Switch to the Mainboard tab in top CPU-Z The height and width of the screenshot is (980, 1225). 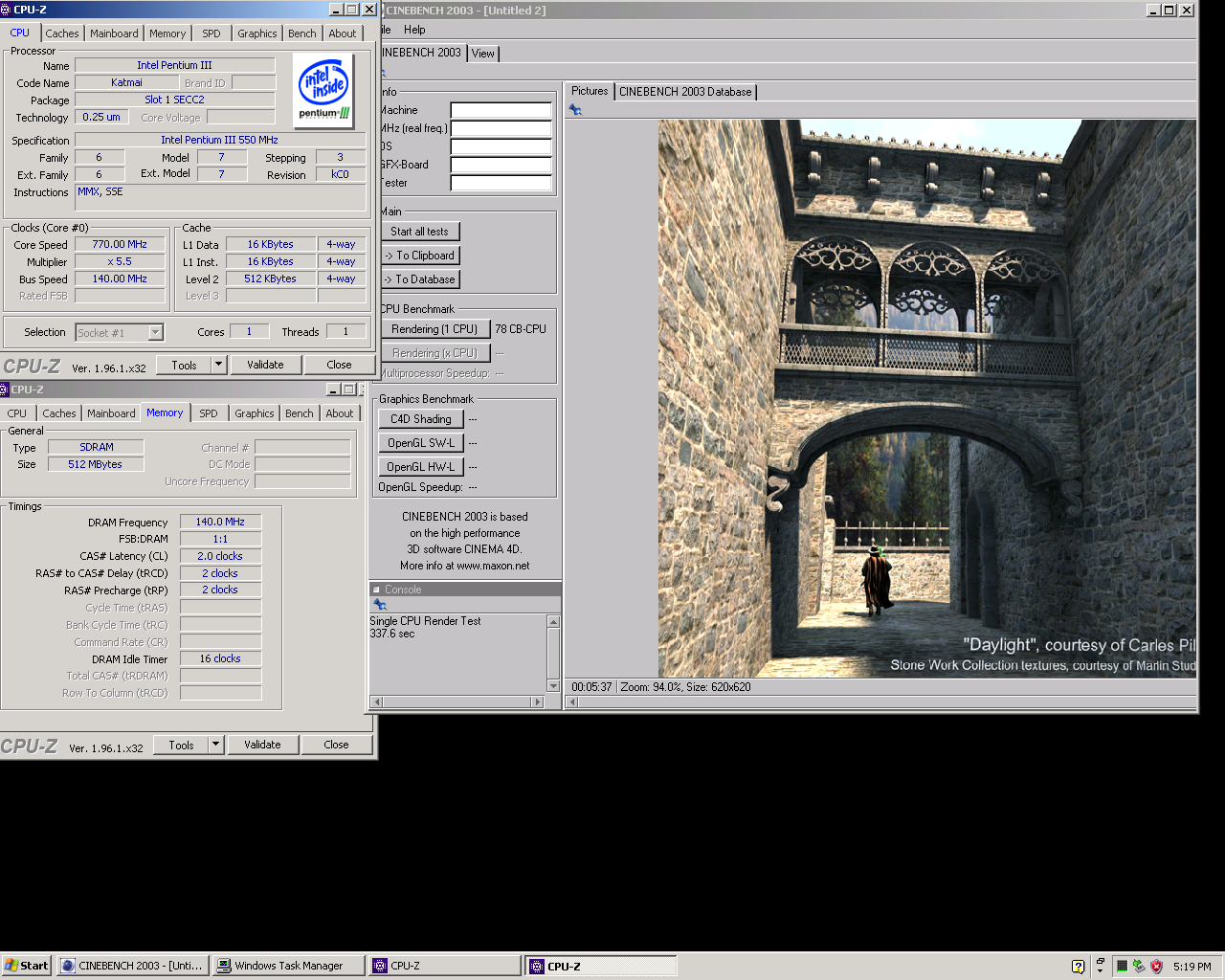pos(114,33)
